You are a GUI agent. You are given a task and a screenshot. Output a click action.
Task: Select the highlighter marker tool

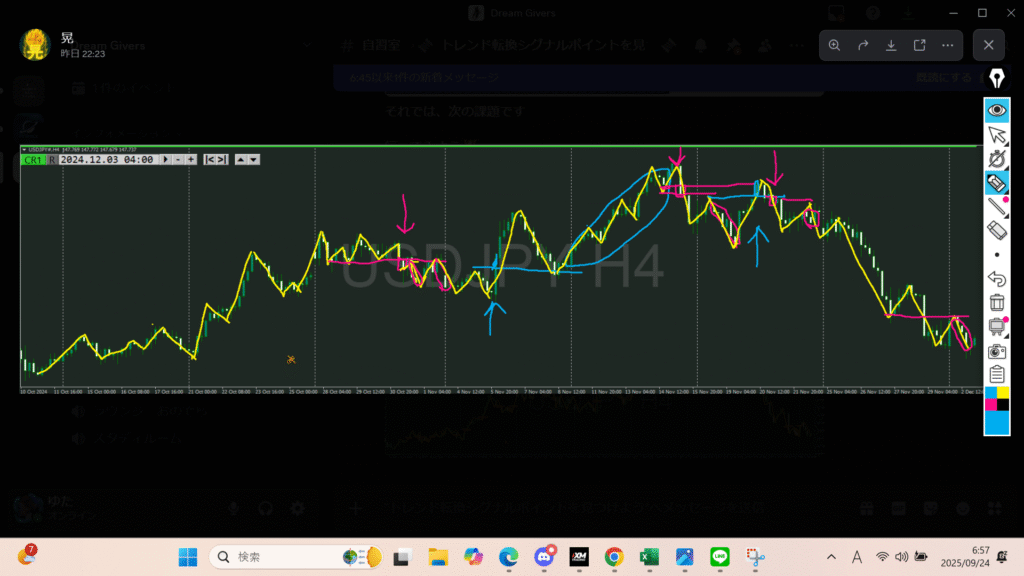996,182
